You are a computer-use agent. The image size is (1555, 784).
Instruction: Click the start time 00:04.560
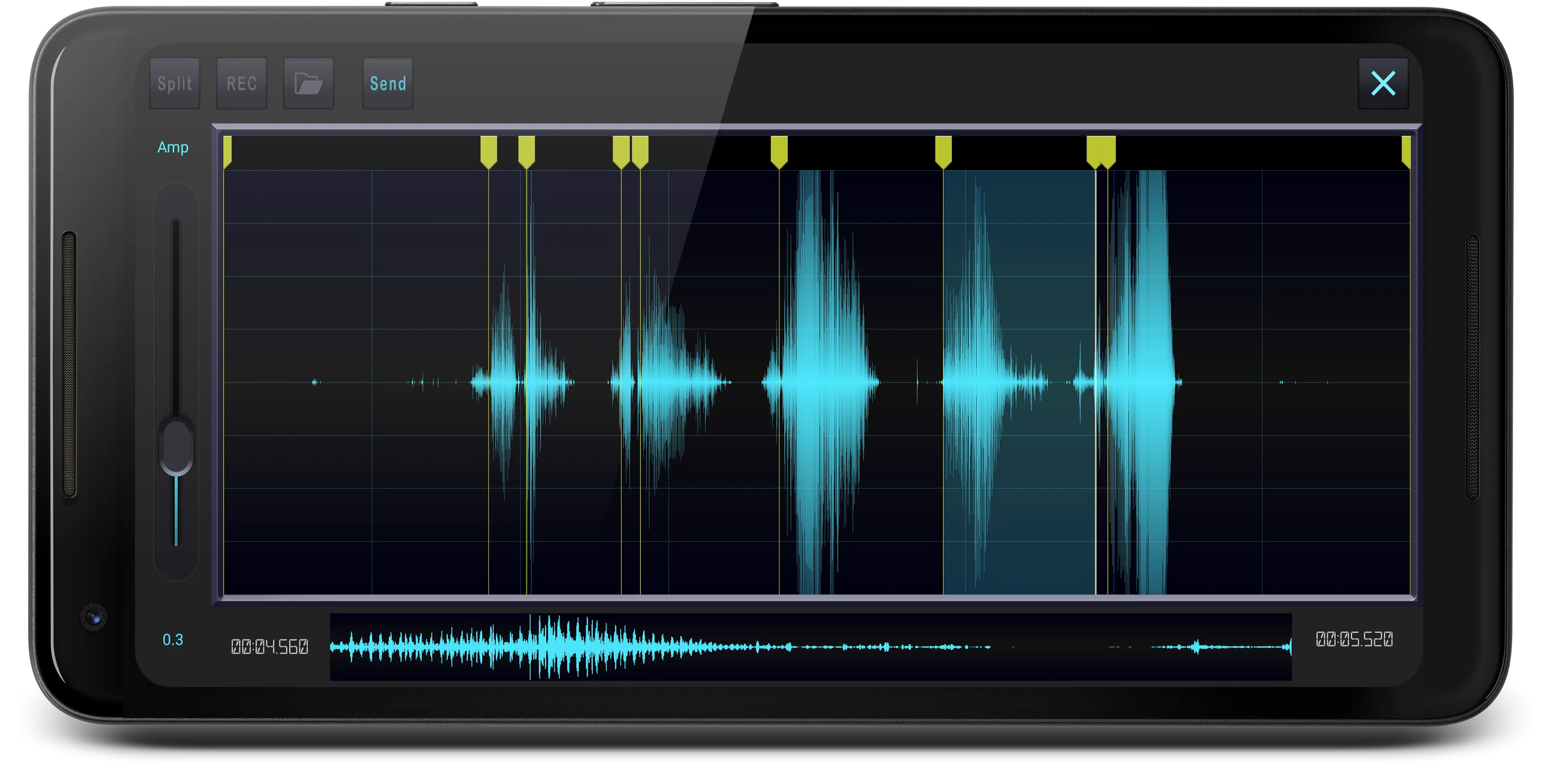270,647
